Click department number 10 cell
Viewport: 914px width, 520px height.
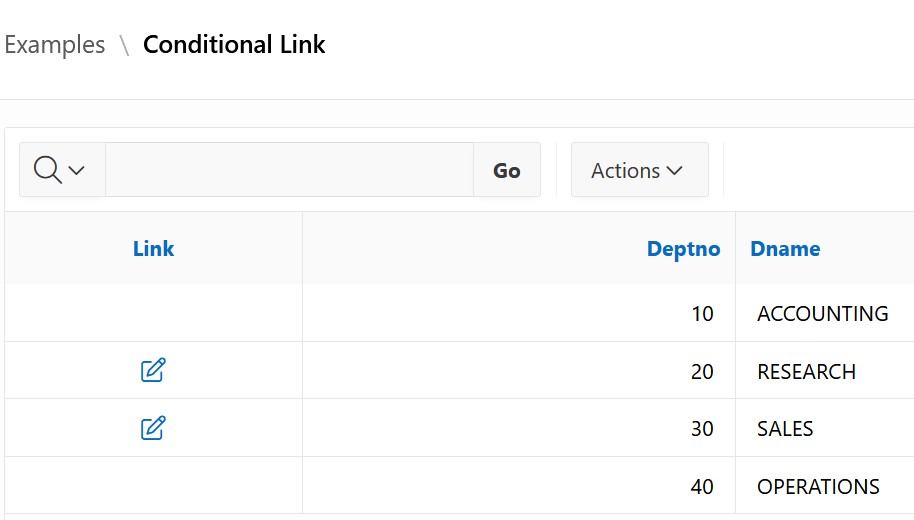[702, 314]
